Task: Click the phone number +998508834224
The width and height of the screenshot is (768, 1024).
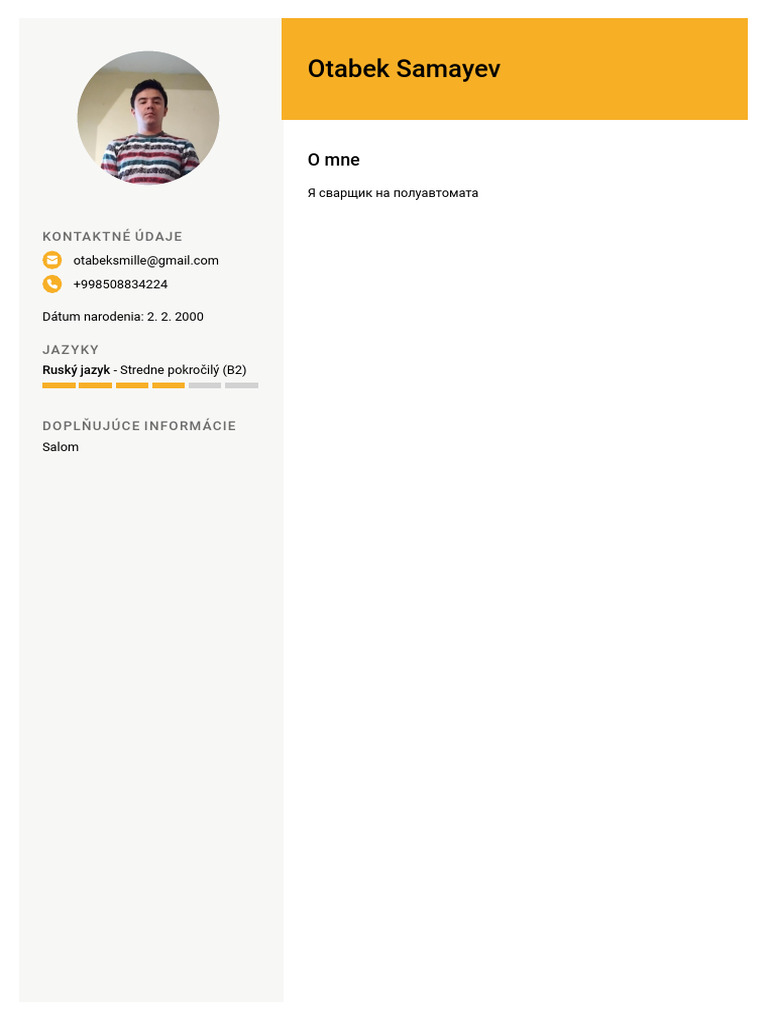Action: pyautogui.click(x=120, y=284)
